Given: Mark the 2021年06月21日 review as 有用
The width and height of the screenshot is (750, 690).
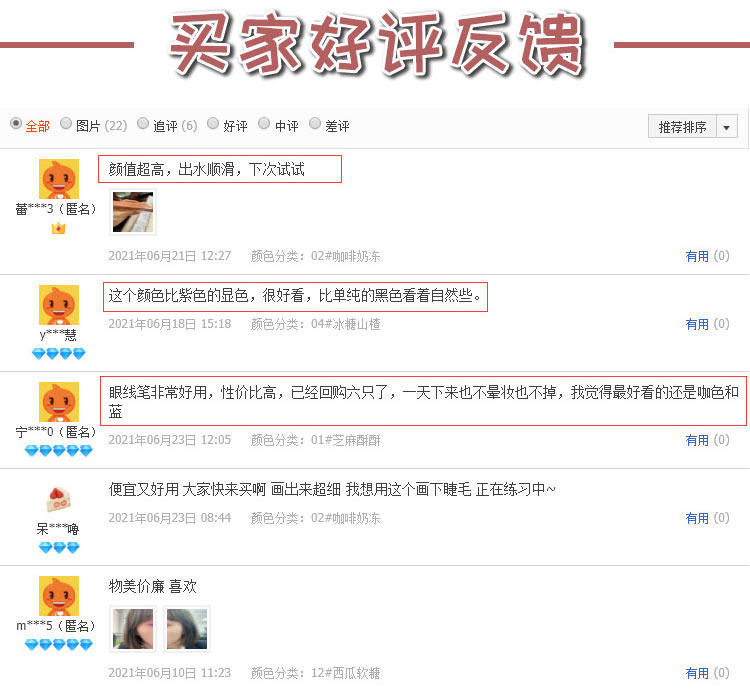Looking at the screenshot, I should 697,257.
